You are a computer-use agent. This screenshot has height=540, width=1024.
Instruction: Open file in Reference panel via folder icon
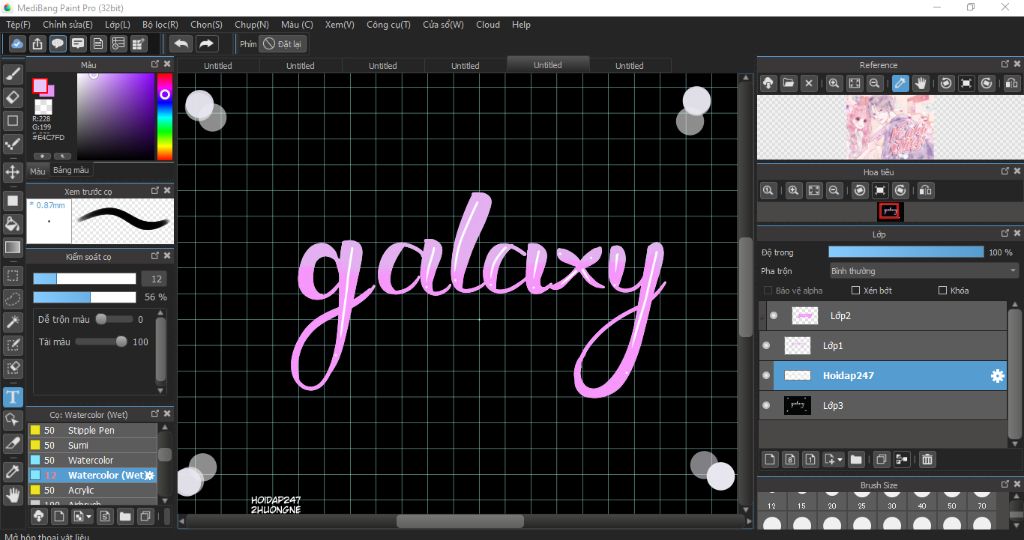click(x=788, y=83)
